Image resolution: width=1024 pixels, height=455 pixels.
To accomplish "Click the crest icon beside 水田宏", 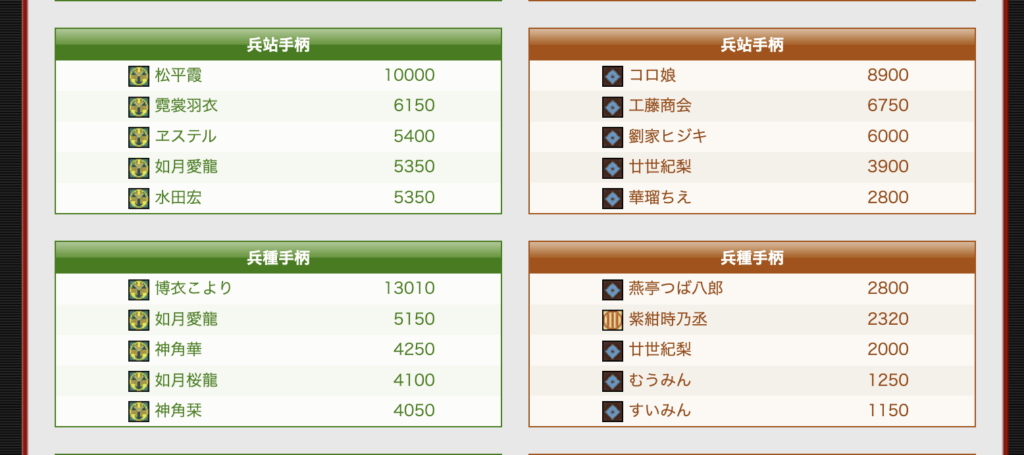I will [x=138, y=198].
